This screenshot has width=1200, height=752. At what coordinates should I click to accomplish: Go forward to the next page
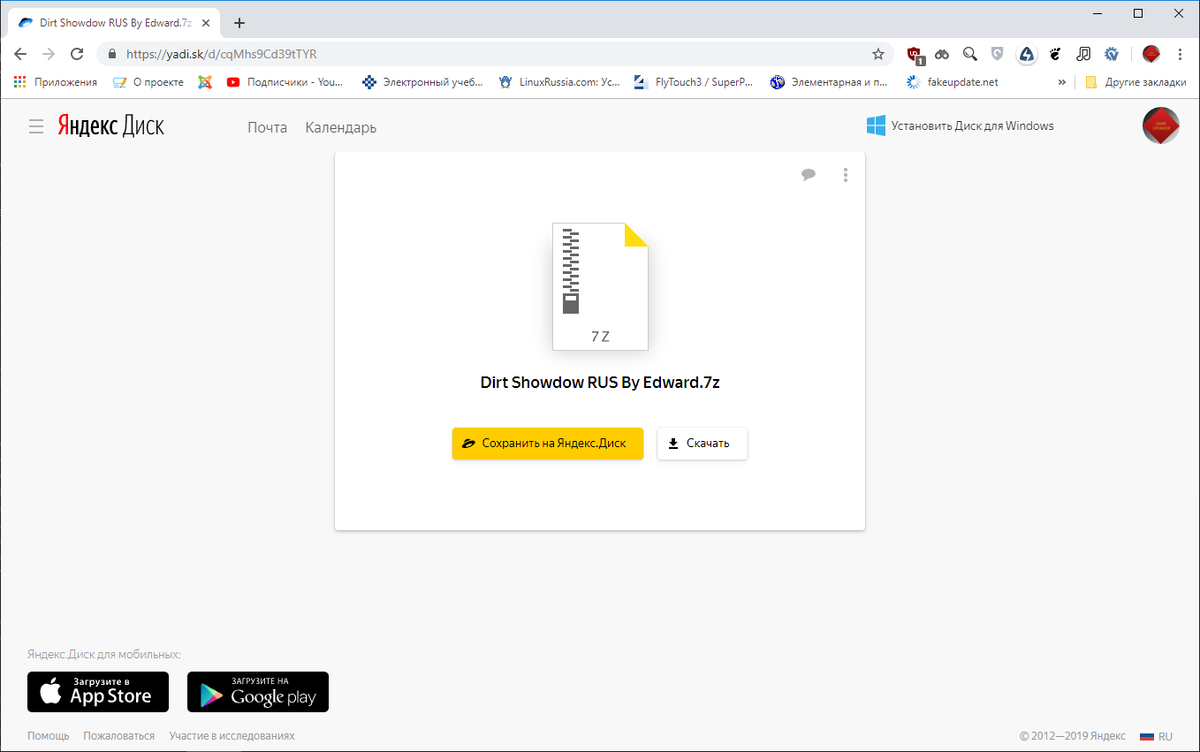48,54
